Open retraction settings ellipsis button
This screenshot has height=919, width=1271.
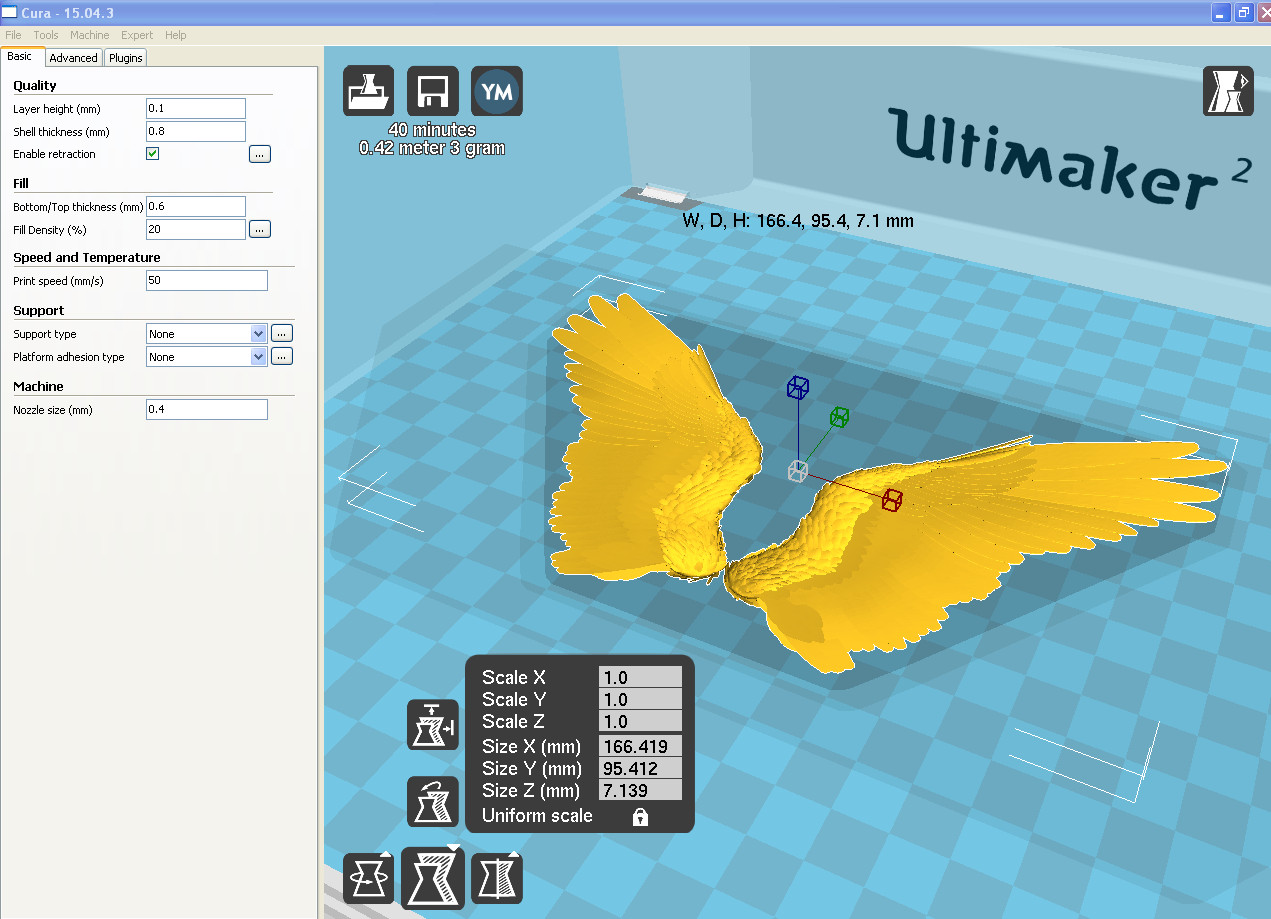260,154
